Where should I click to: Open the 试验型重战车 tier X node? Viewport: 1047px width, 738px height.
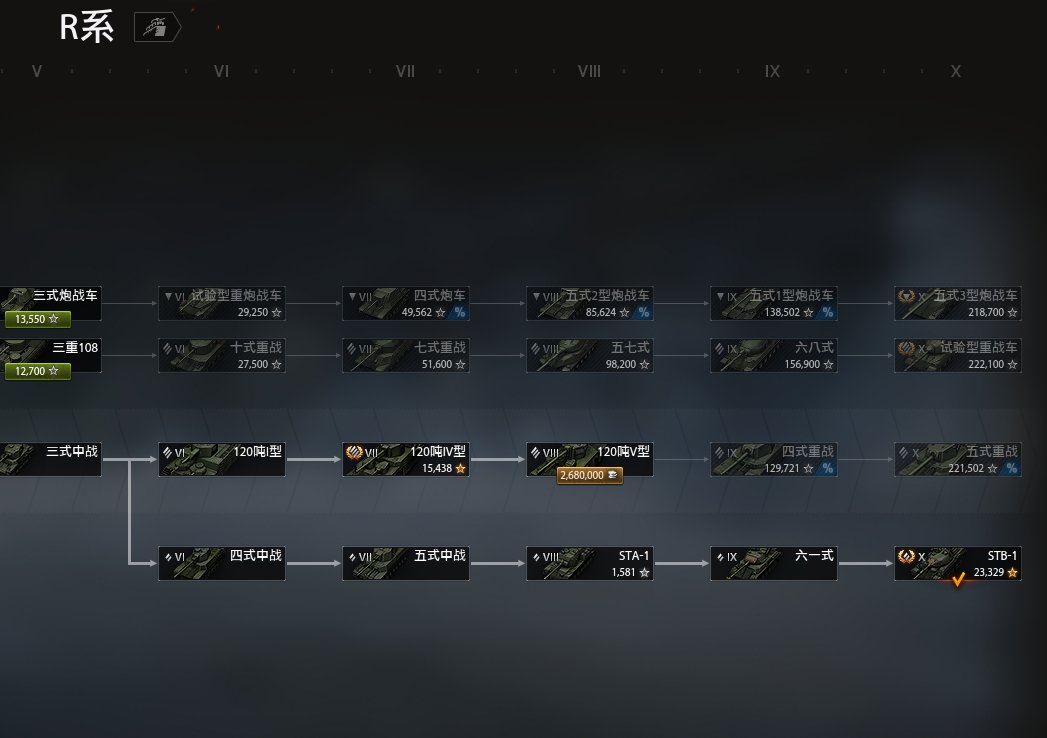958,355
